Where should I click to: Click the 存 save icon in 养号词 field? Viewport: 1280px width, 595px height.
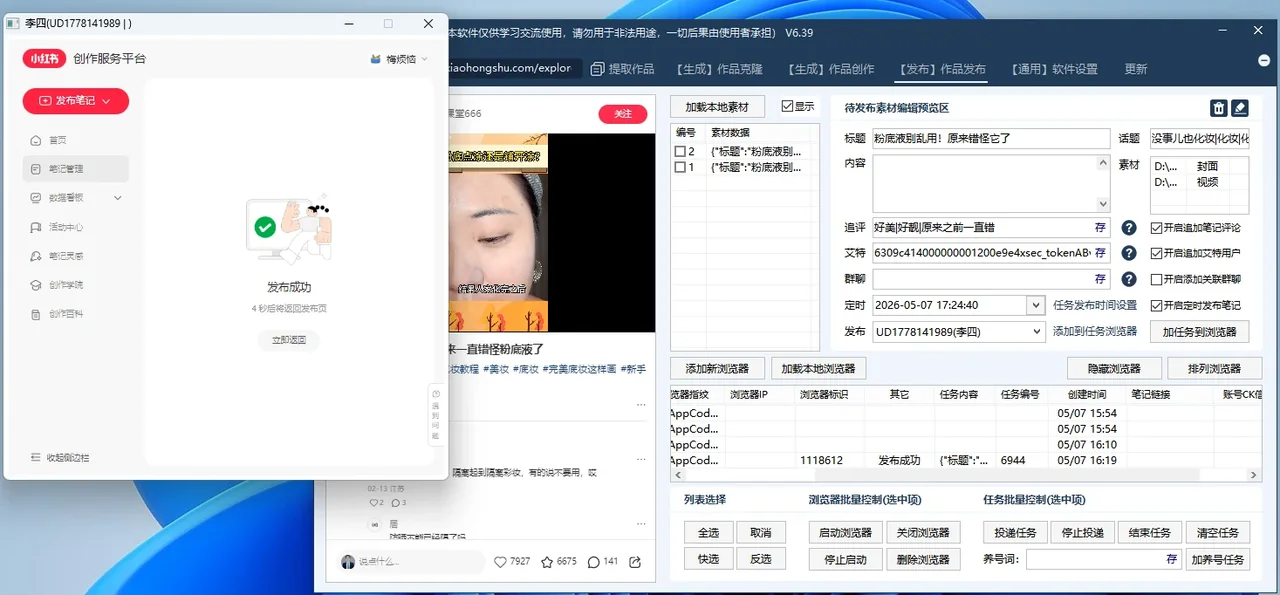click(1171, 560)
